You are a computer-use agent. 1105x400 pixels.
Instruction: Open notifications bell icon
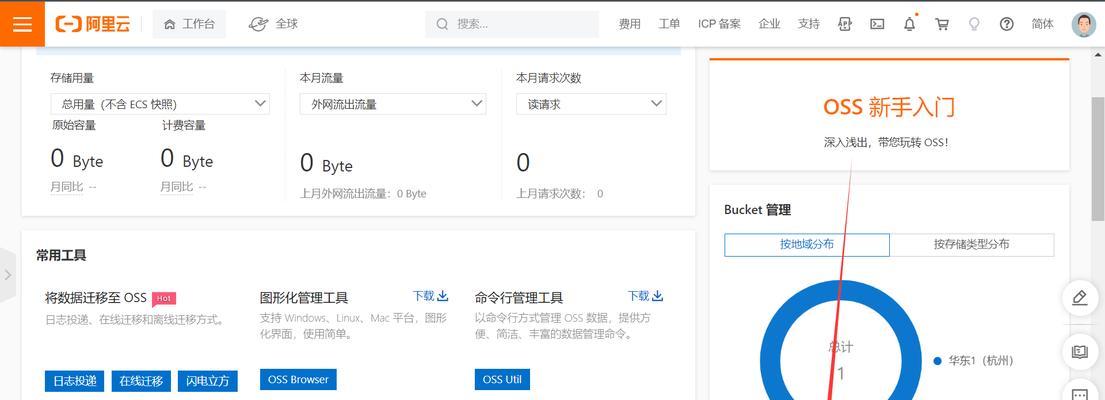coord(910,24)
